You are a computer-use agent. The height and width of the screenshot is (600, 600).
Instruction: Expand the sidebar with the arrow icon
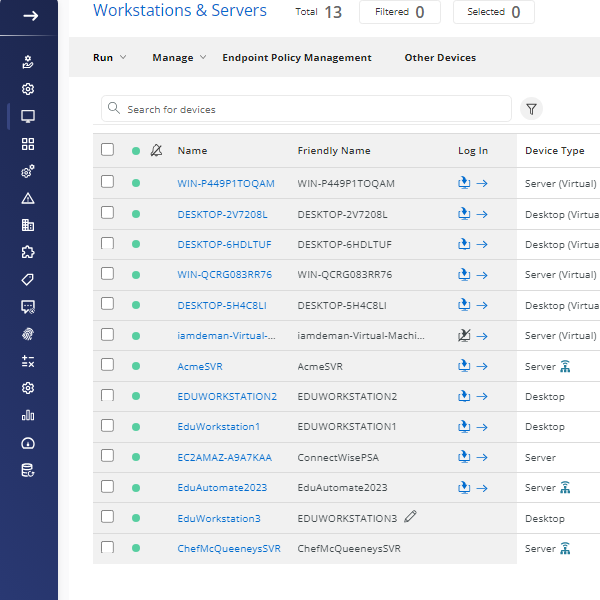30,16
